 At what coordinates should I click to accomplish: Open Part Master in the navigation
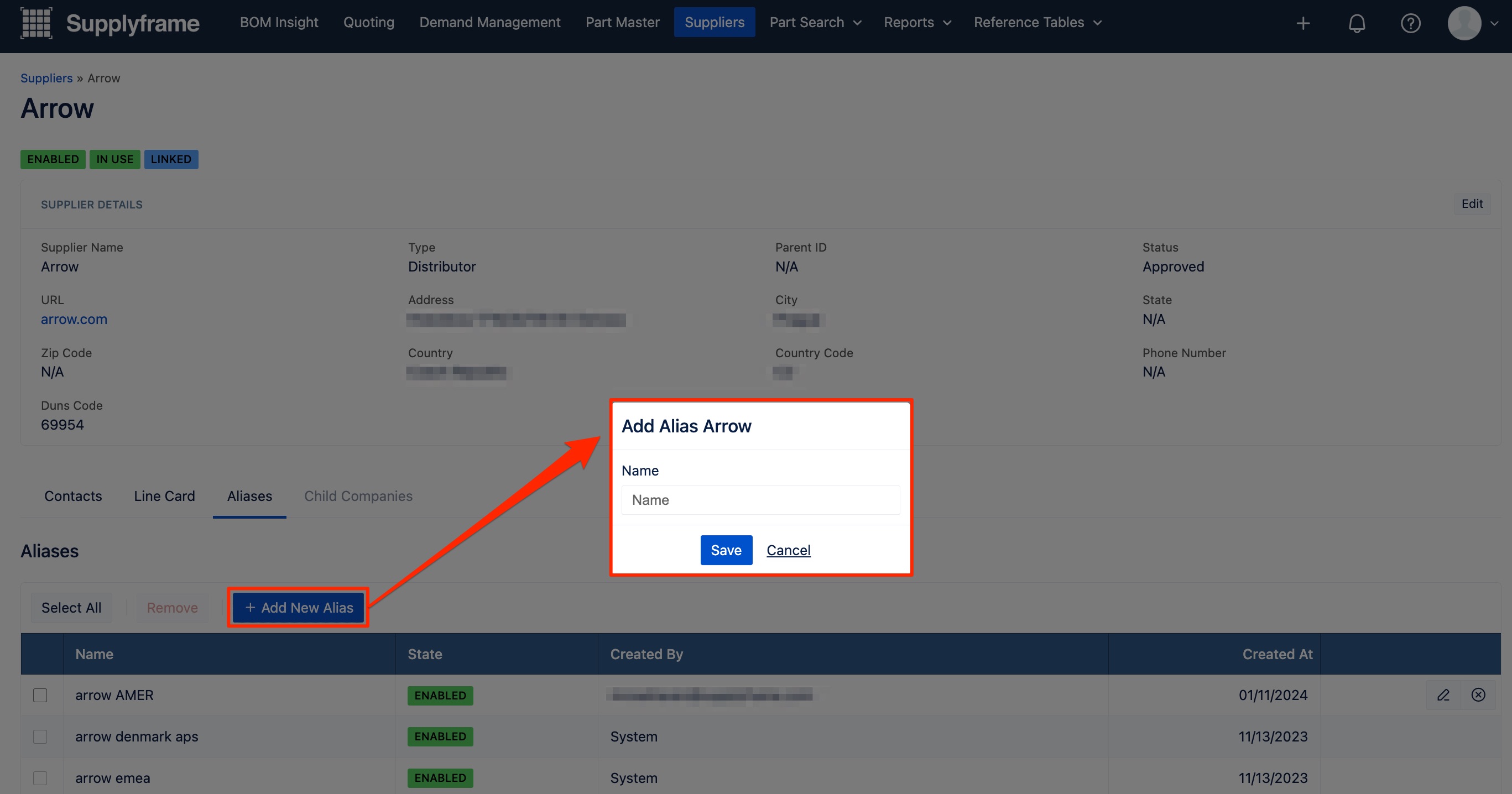[x=622, y=22]
